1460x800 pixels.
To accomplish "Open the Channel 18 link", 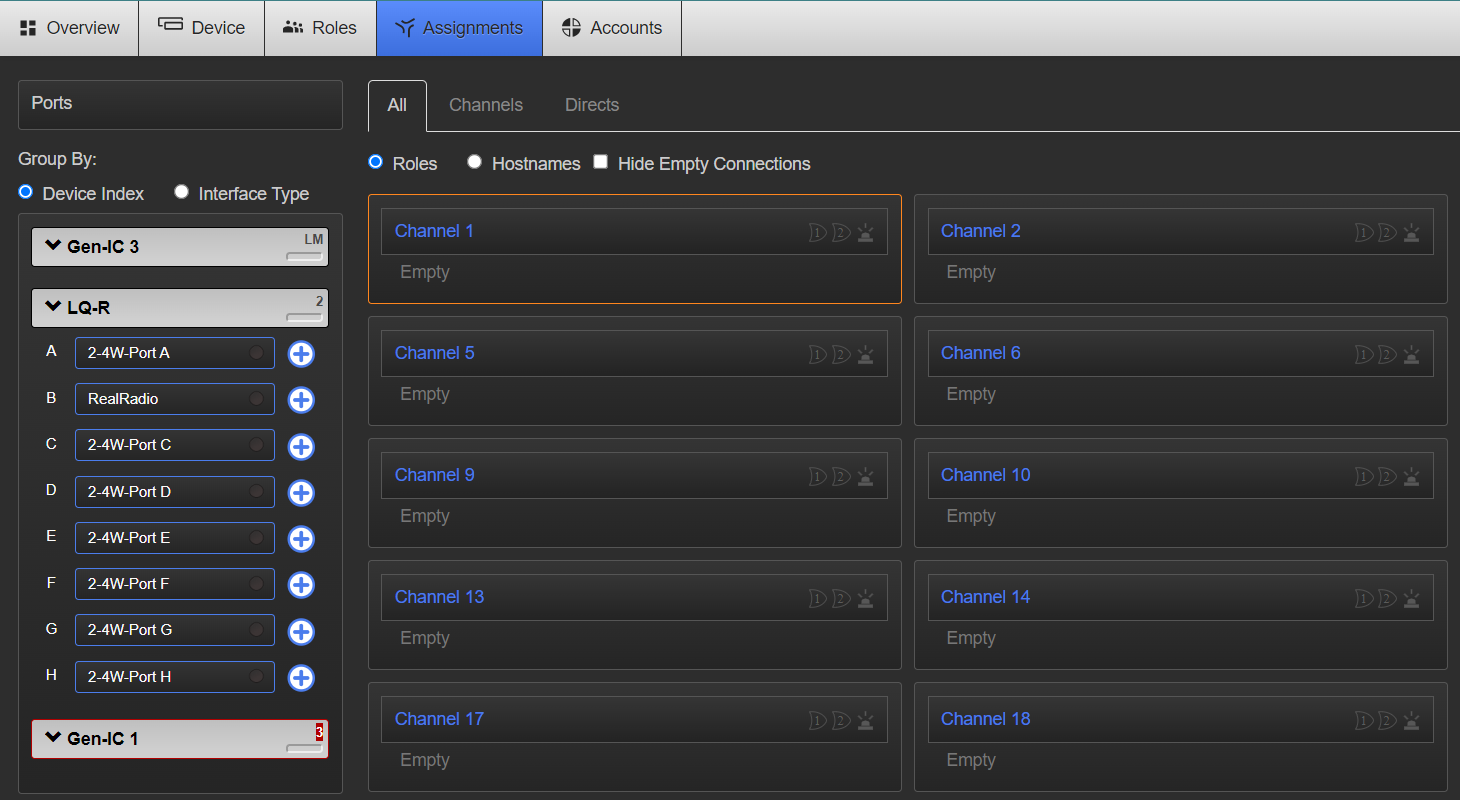I will click(985, 719).
